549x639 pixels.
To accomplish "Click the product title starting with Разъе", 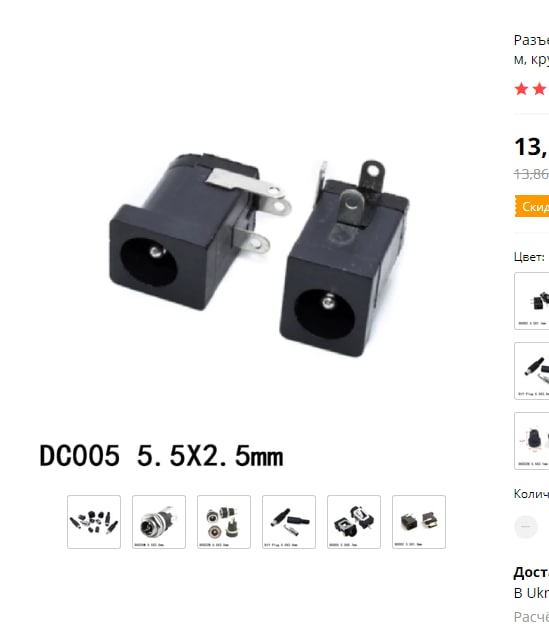I will click(x=531, y=50).
